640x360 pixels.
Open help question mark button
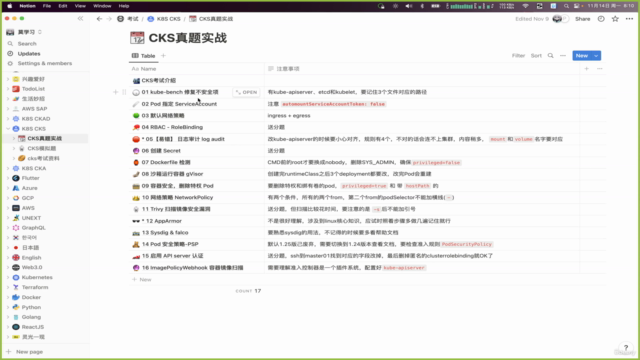(x=626, y=348)
